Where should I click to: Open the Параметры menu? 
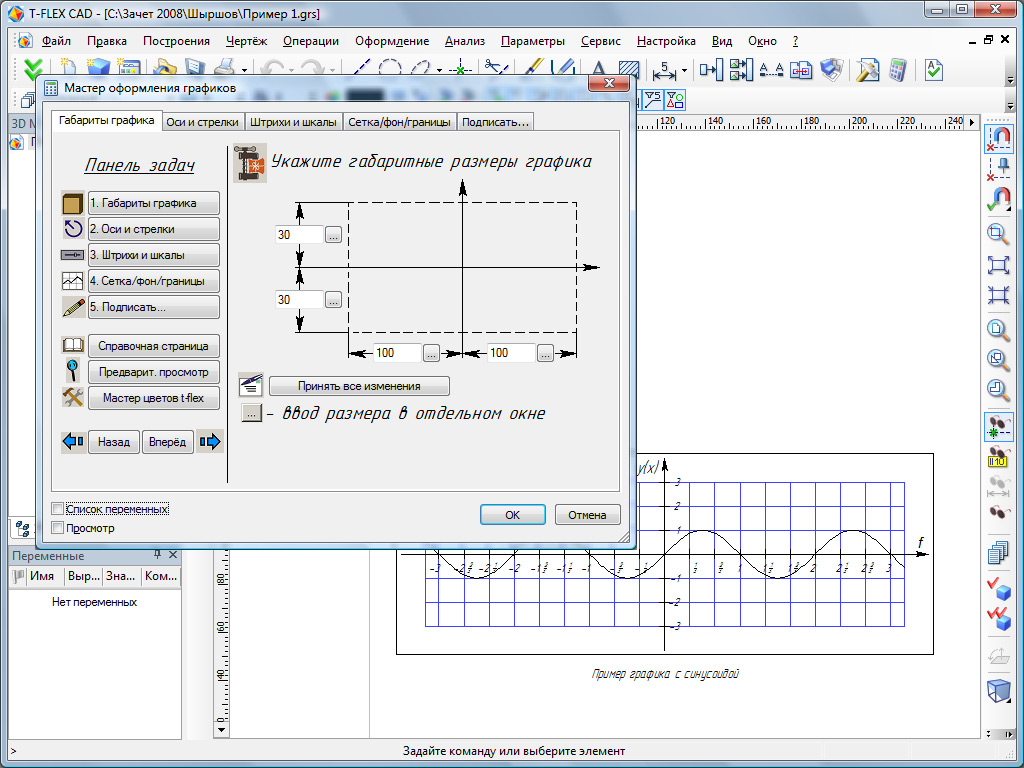(532, 41)
